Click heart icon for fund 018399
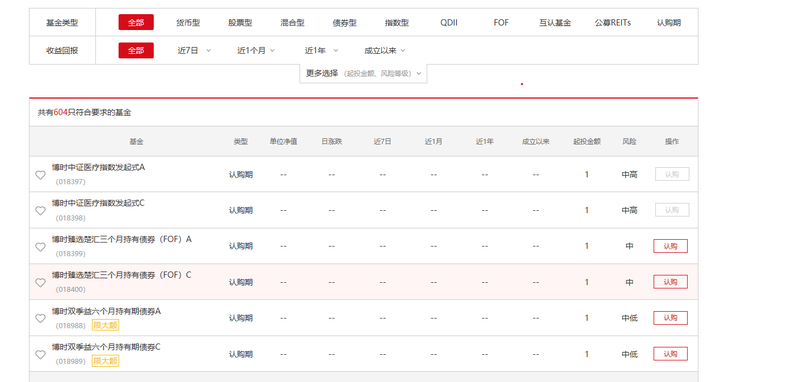Screen dimensions: 800x382 click(x=40, y=247)
